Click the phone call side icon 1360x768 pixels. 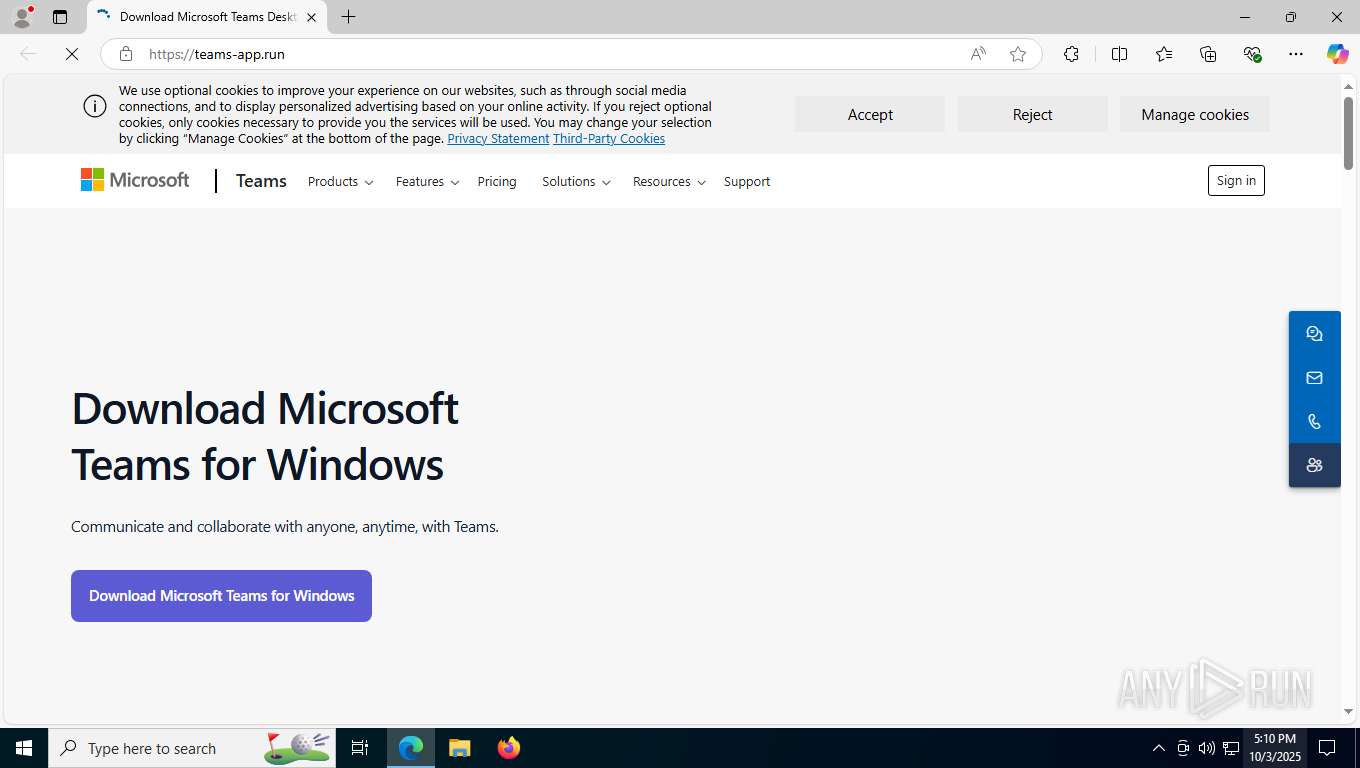tap(1314, 422)
